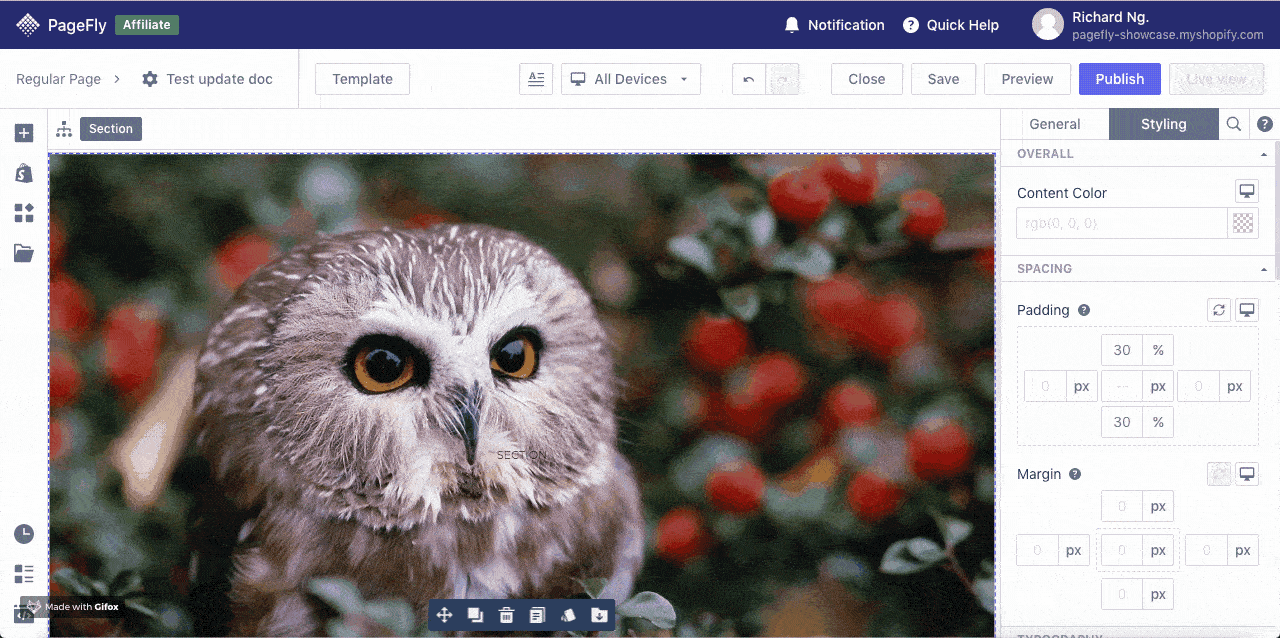Open the Add Element panel in the left sidebar
Image resolution: width=1280 pixels, height=638 pixels.
click(24, 133)
